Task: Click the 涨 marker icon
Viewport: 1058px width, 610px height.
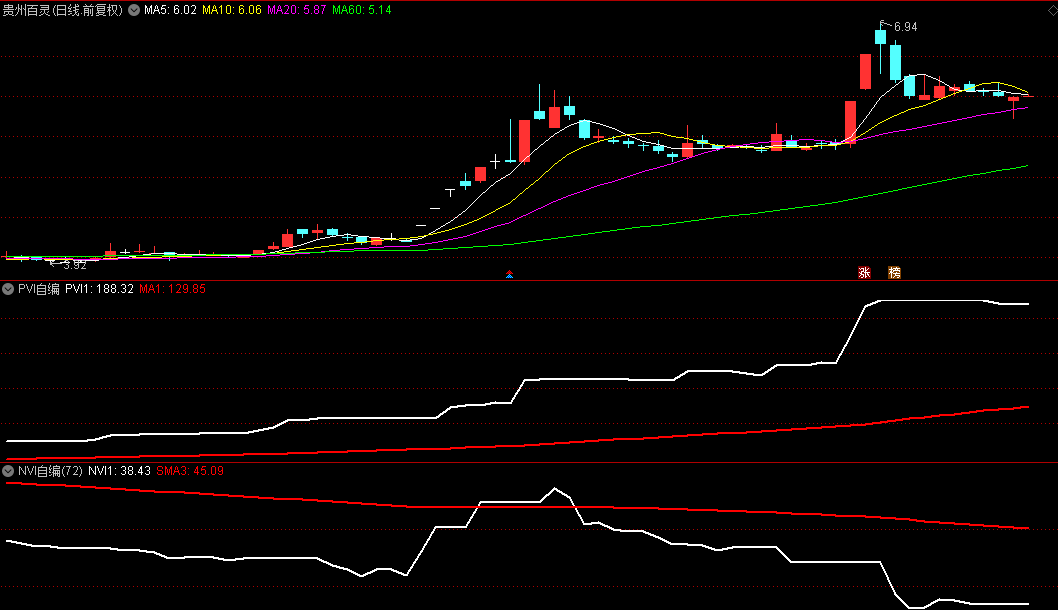Action: click(x=864, y=273)
